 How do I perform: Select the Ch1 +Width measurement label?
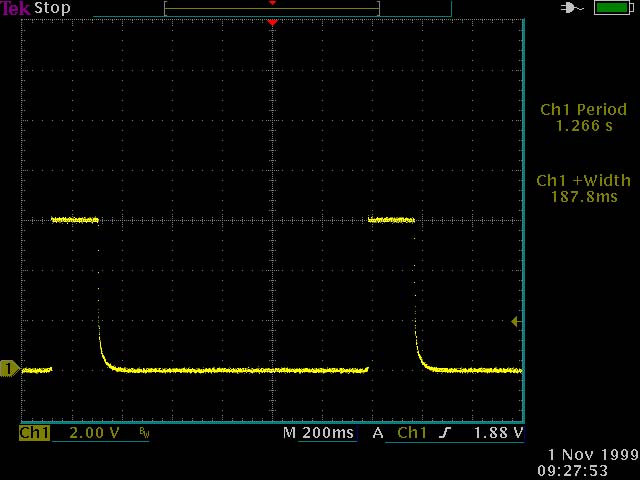583,181
